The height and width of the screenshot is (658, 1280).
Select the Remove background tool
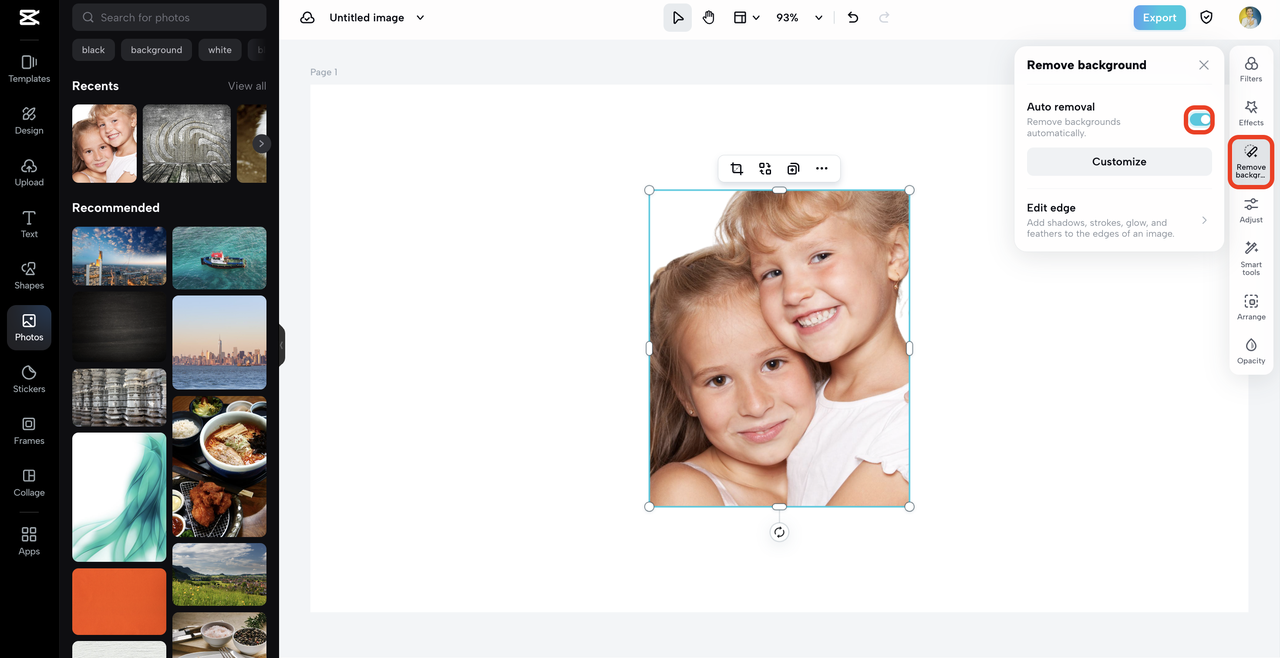[1251, 162]
